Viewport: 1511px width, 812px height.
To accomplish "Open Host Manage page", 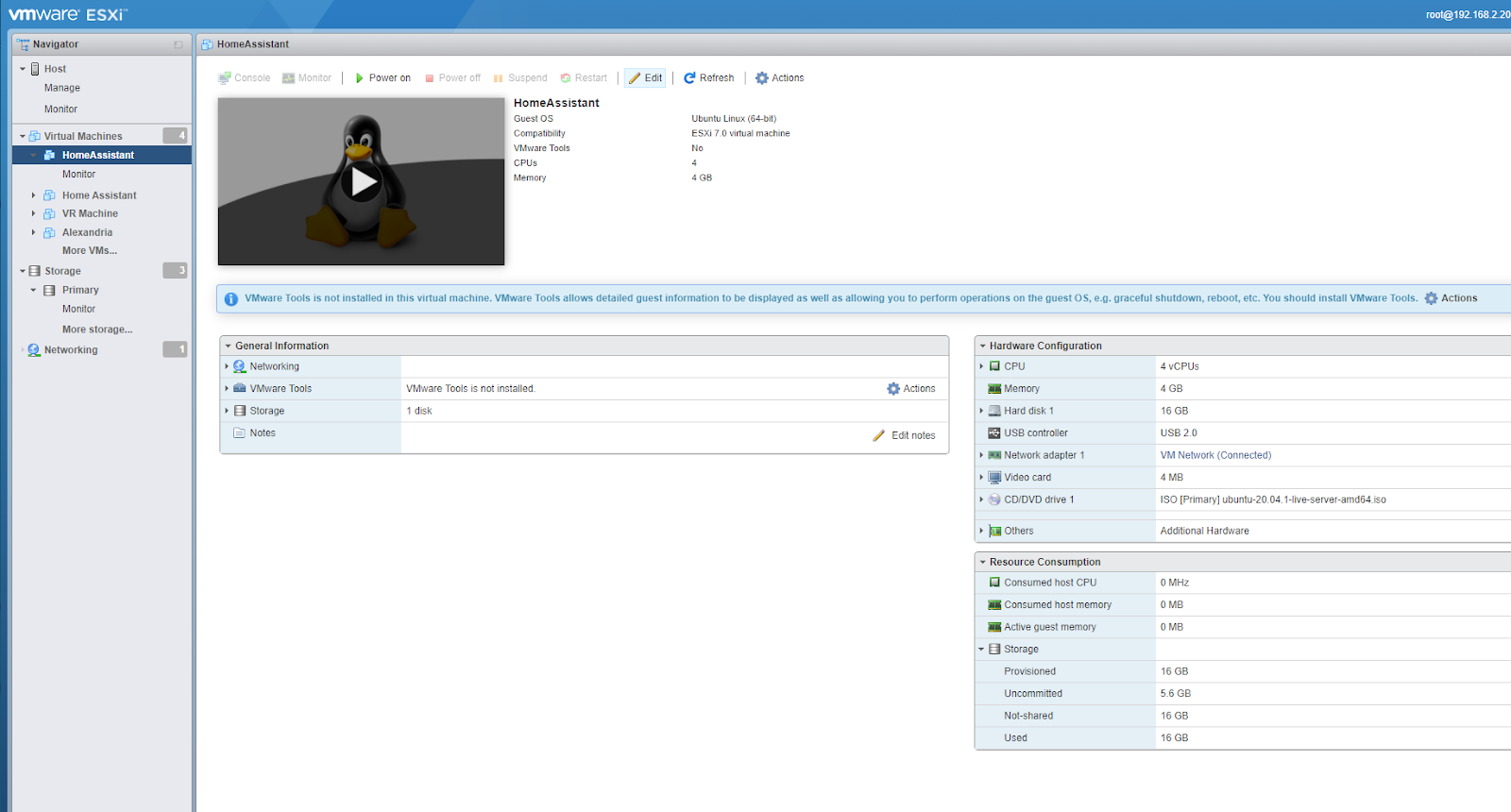I will click(62, 88).
